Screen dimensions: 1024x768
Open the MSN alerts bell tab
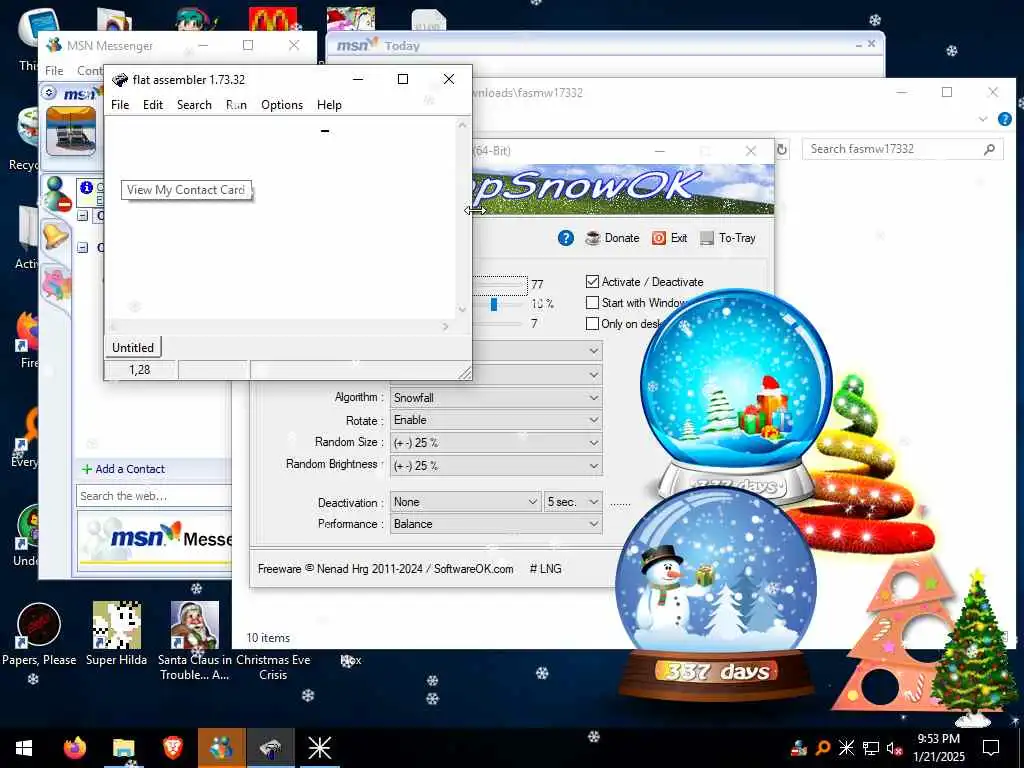point(56,234)
